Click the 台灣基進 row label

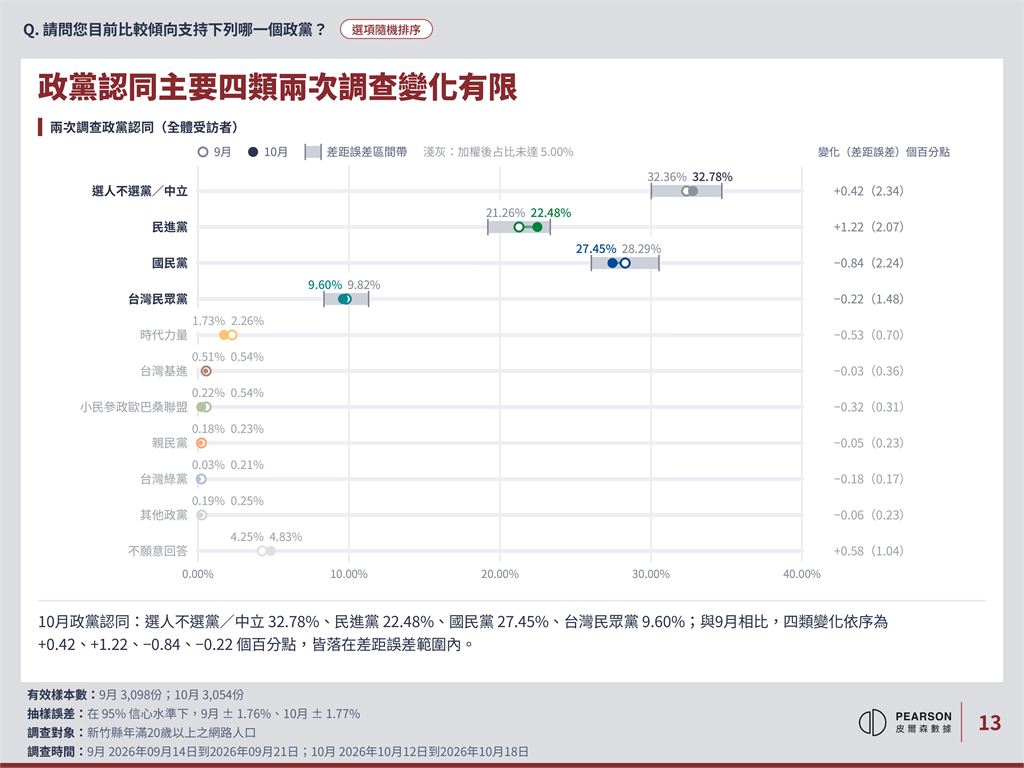(164, 371)
